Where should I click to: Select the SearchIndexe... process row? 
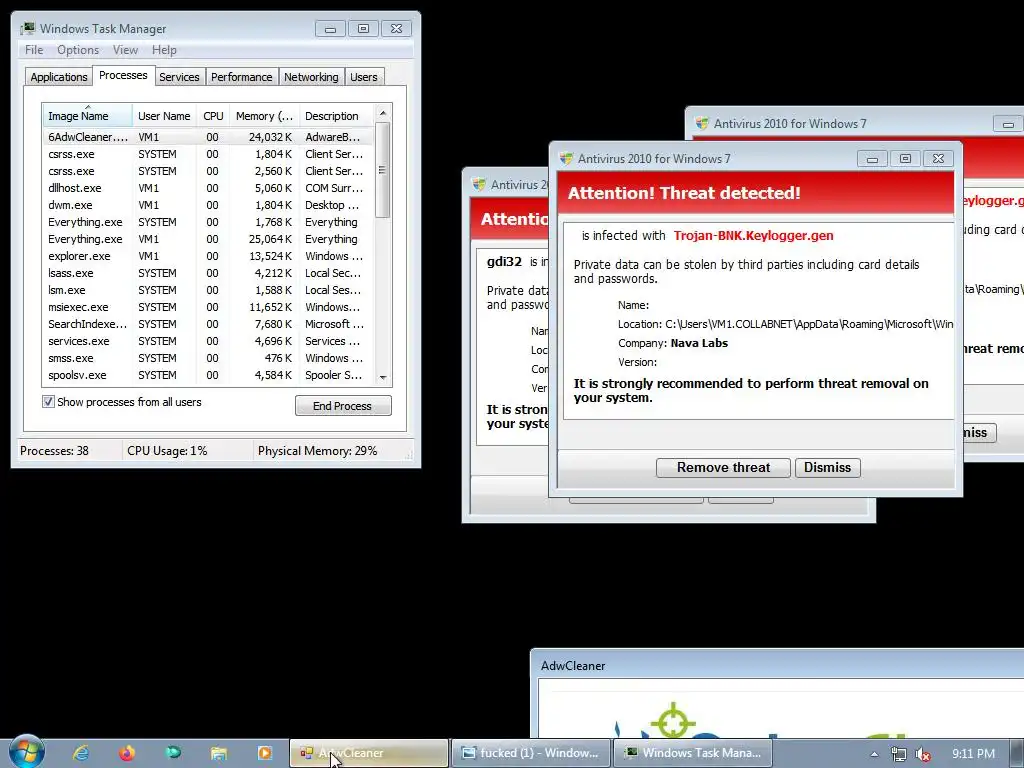pyautogui.click(x=208, y=324)
